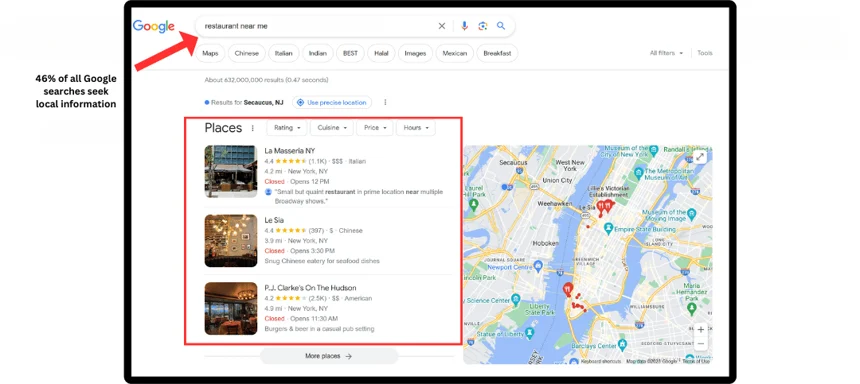Open the Rating filter dropdown

(x=286, y=128)
